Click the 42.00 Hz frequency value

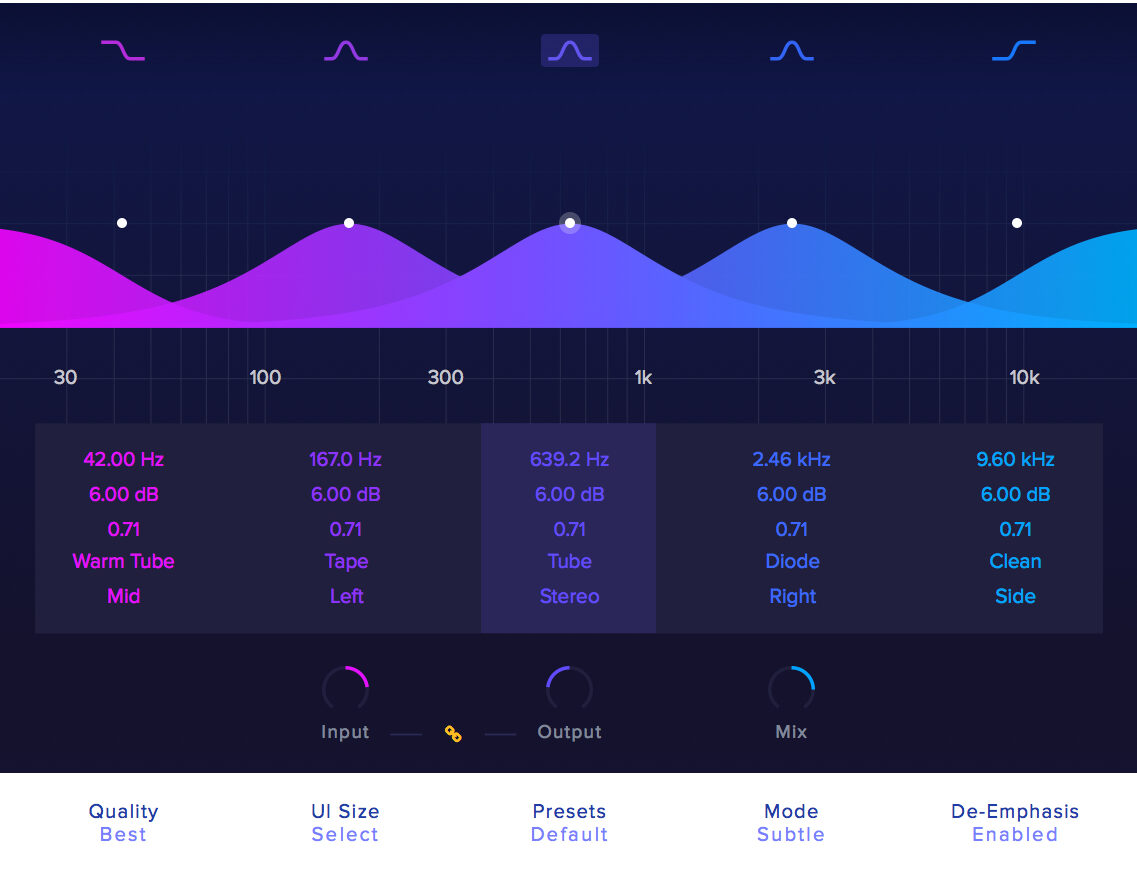(x=123, y=460)
